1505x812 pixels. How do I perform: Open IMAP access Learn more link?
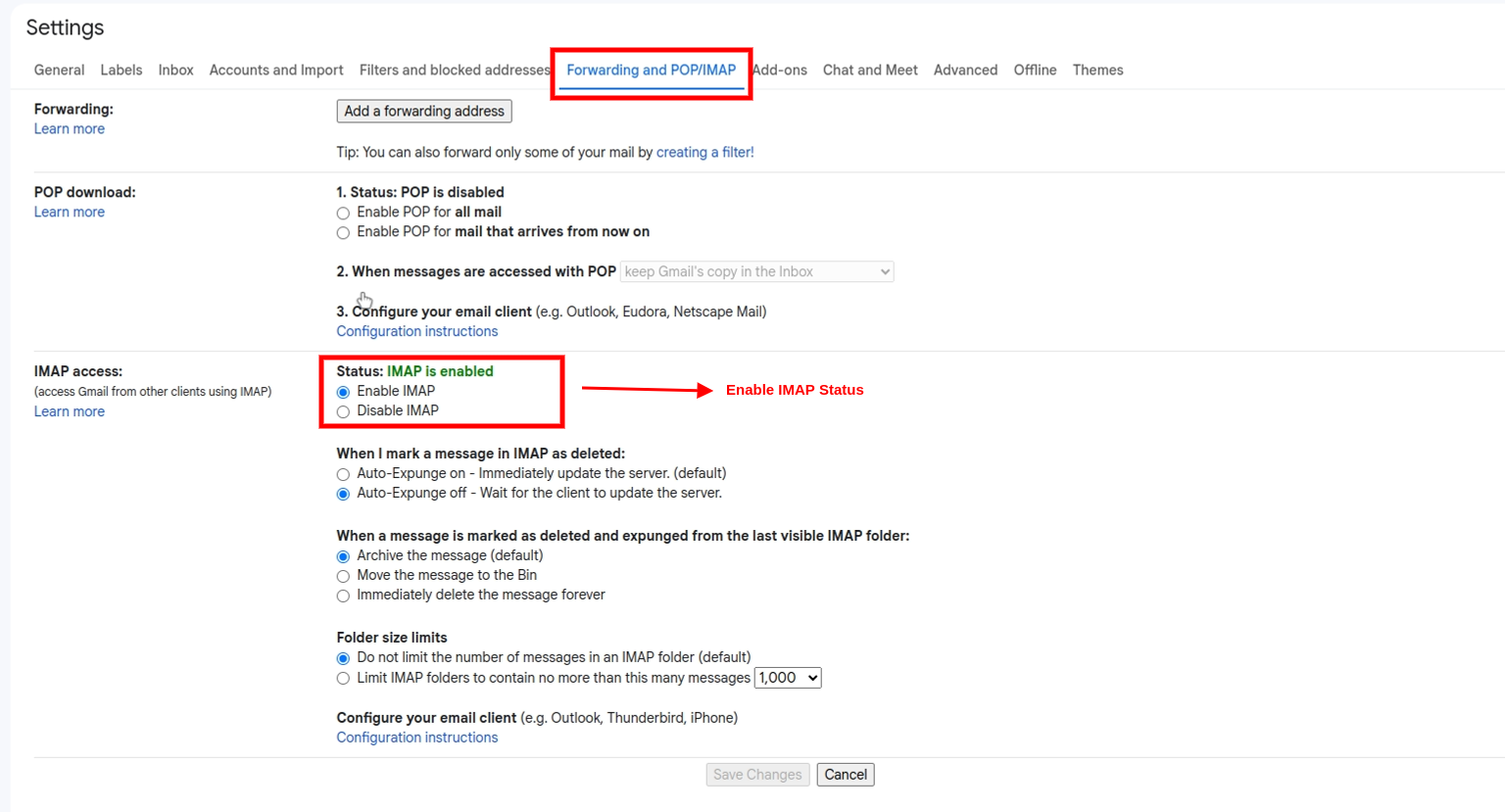coord(70,411)
